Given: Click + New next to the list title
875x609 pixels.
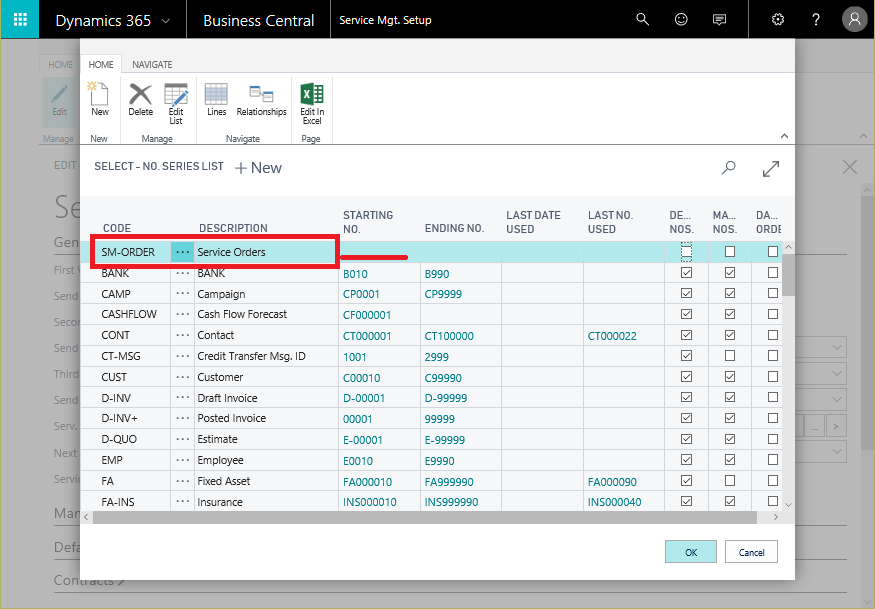Looking at the screenshot, I should point(258,167).
